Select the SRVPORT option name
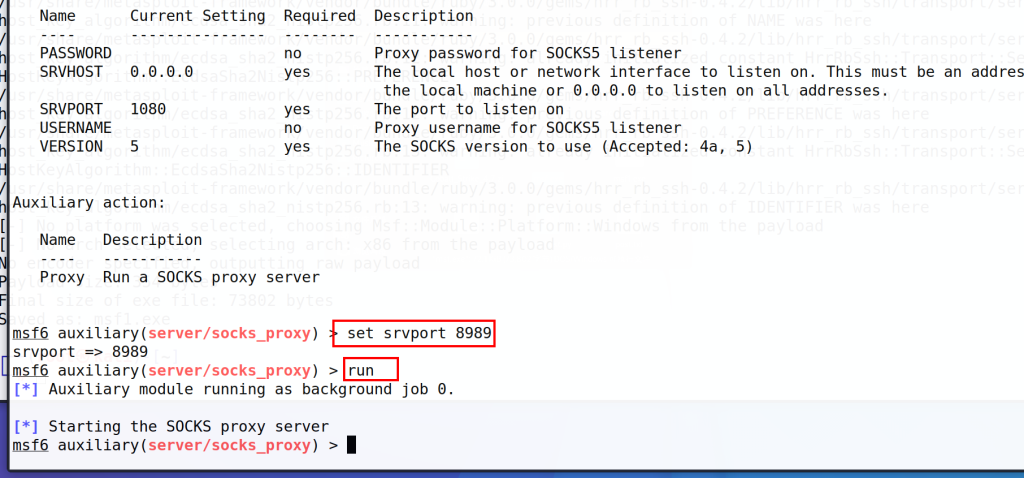The image size is (1024, 478). coord(71,109)
